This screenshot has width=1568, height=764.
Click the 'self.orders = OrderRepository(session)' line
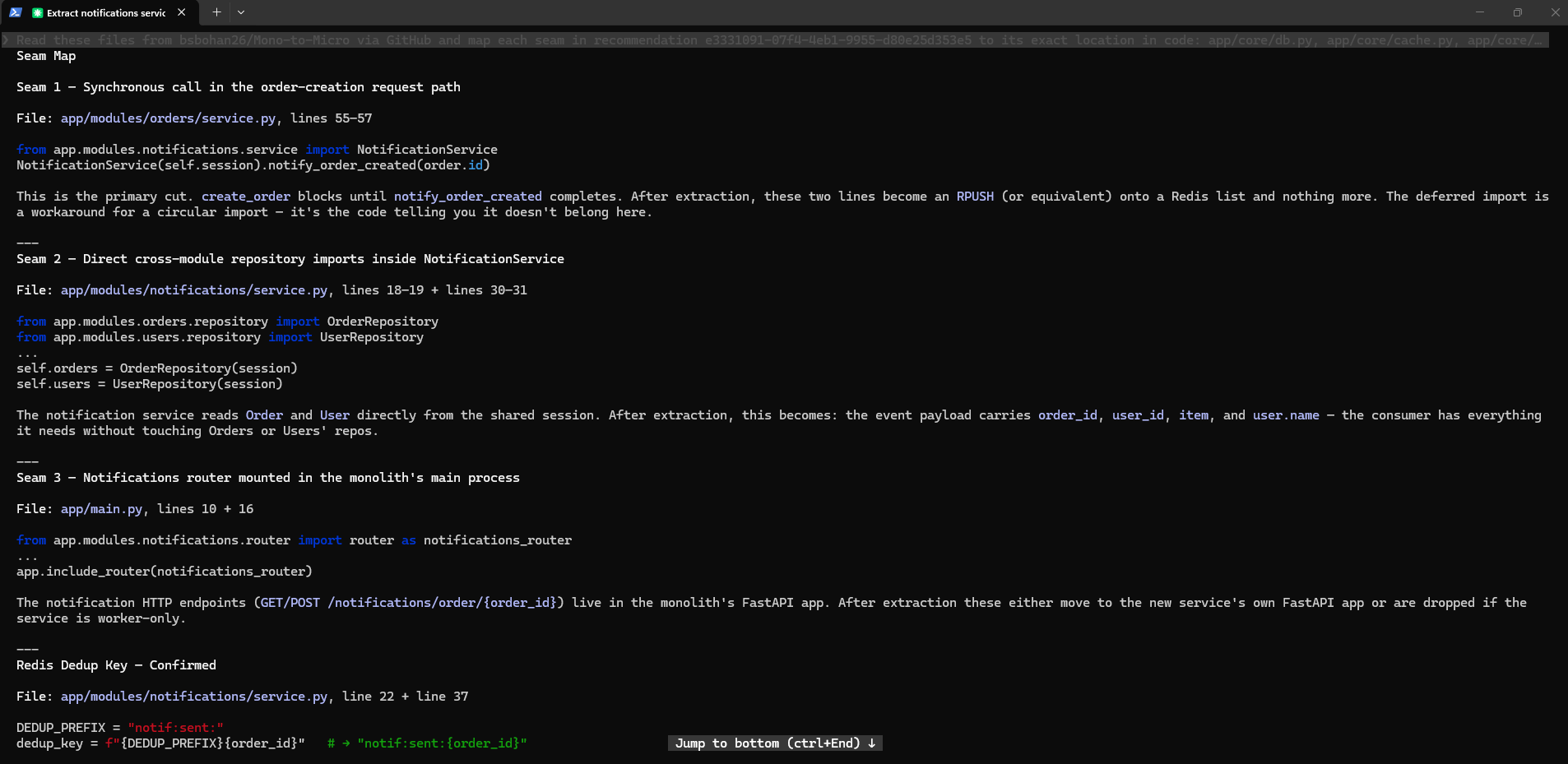click(157, 368)
